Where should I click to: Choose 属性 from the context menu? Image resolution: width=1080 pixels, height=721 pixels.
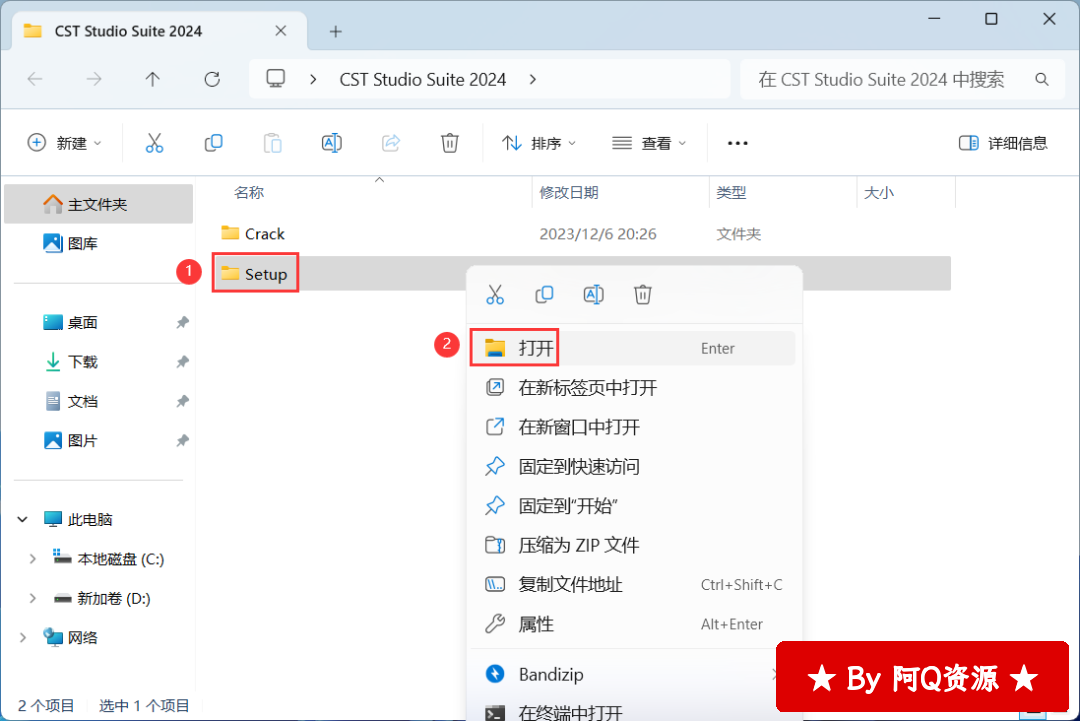632,624
